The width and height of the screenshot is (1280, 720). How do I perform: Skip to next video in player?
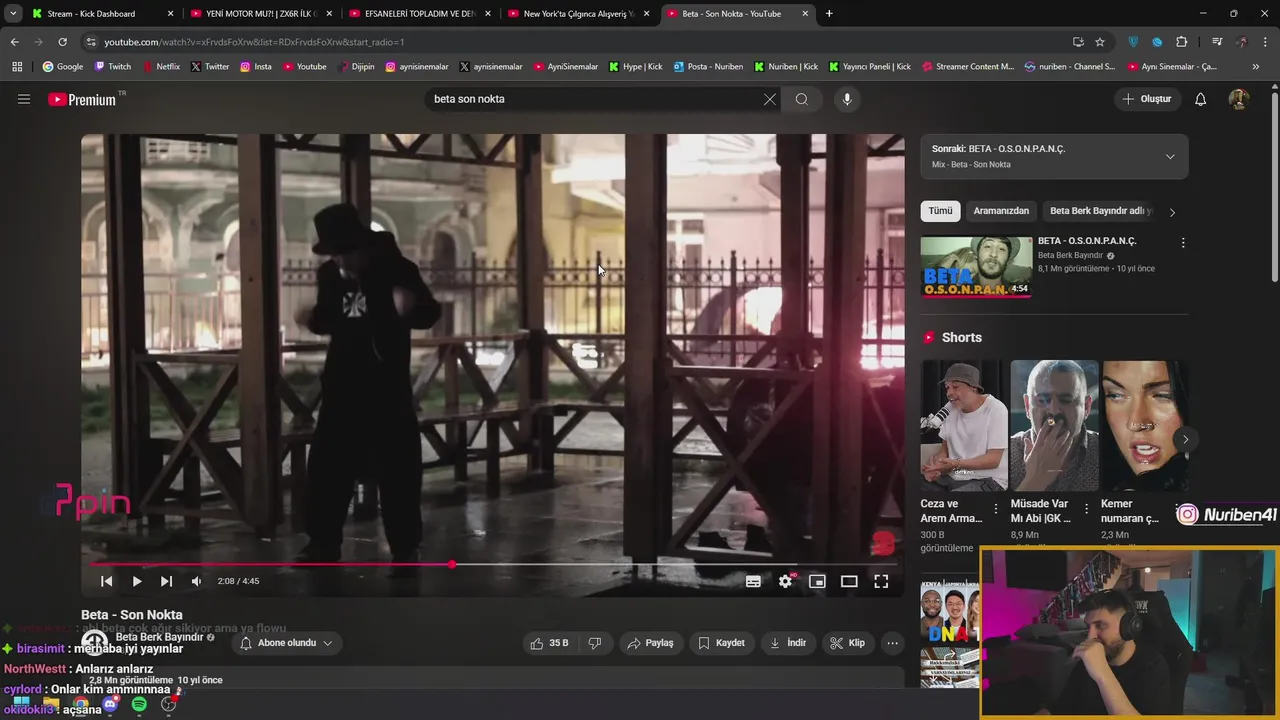pos(166,581)
